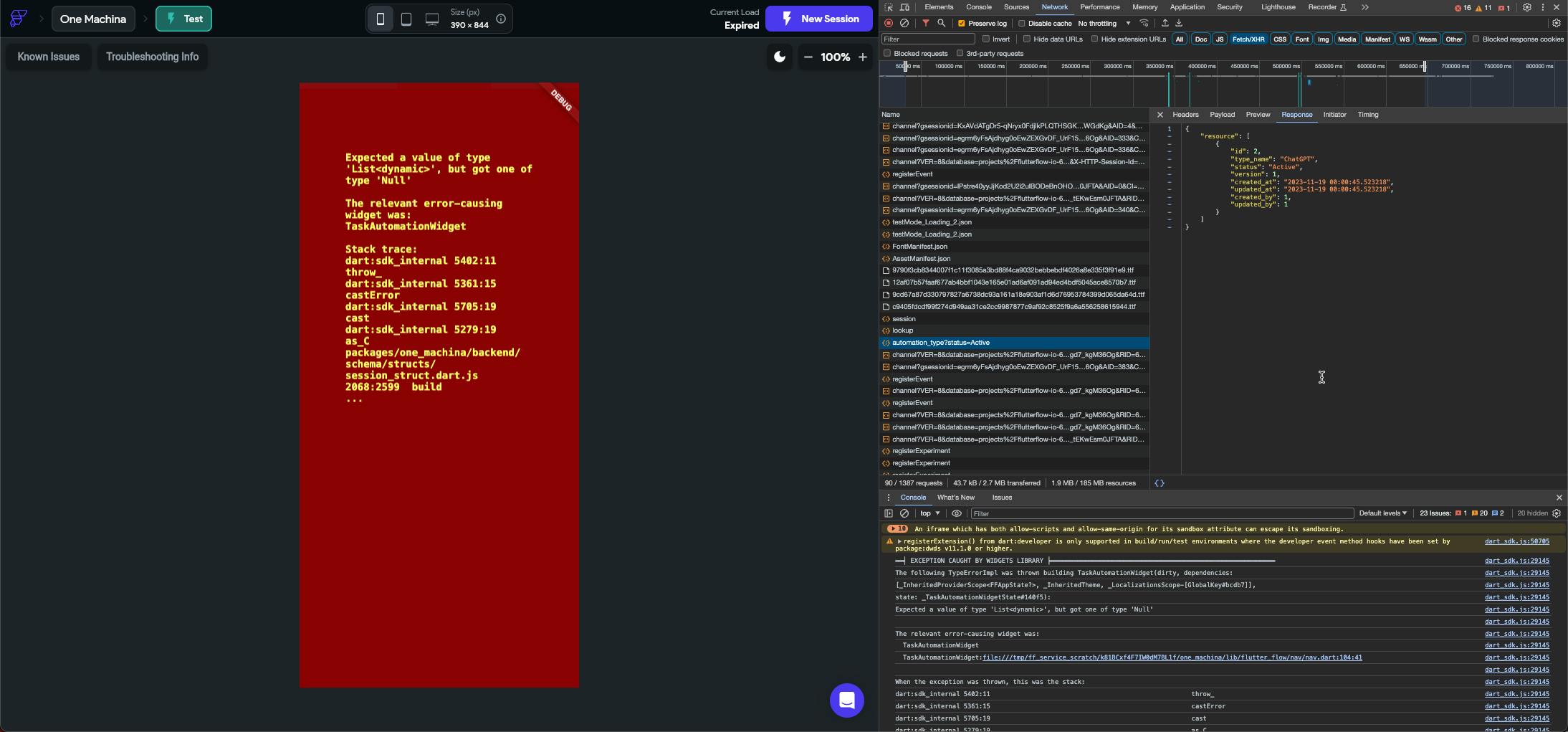Check the Invert filter option
The height and width of the screenshot is (732, 1568).
986,39
